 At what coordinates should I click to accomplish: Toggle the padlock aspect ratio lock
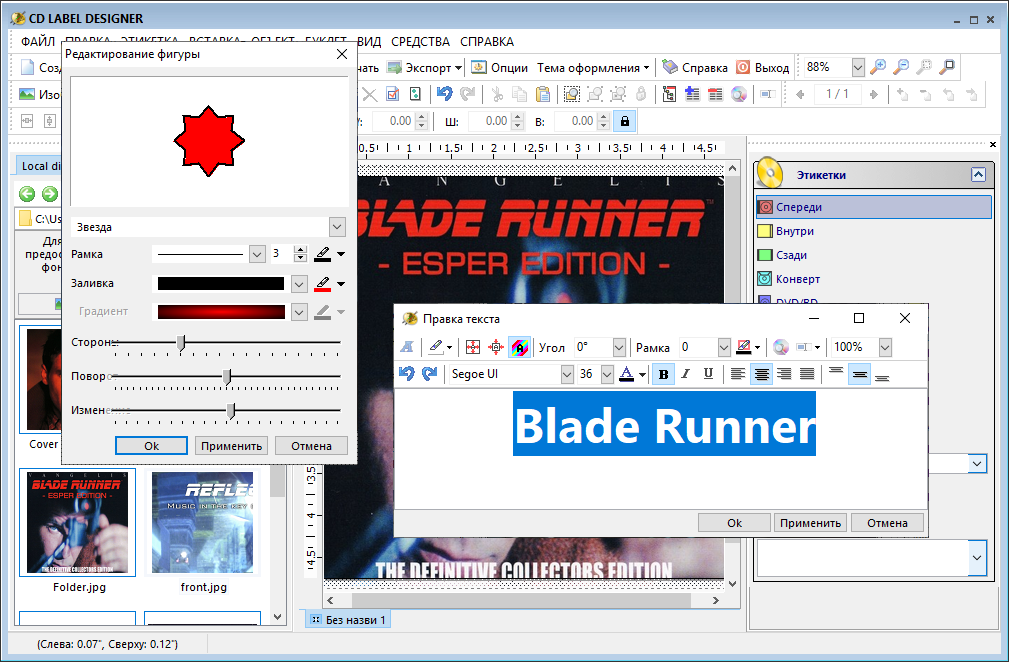coord(625,121)
